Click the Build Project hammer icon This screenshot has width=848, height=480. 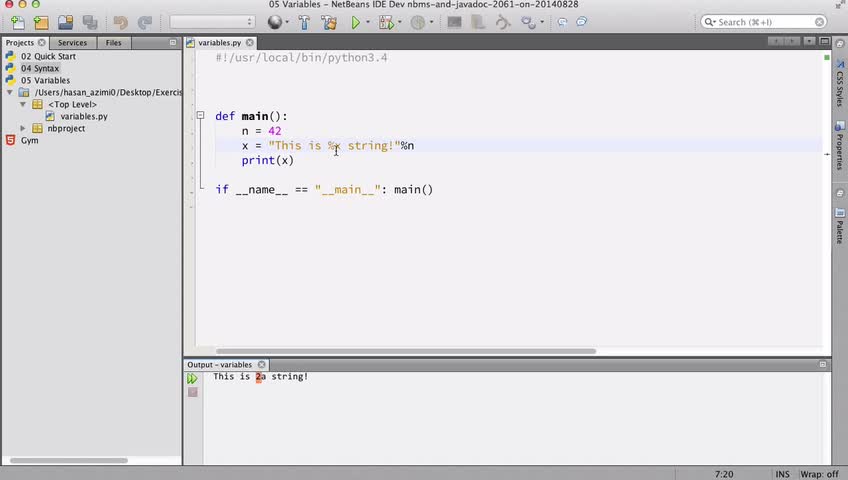(304, 22)
